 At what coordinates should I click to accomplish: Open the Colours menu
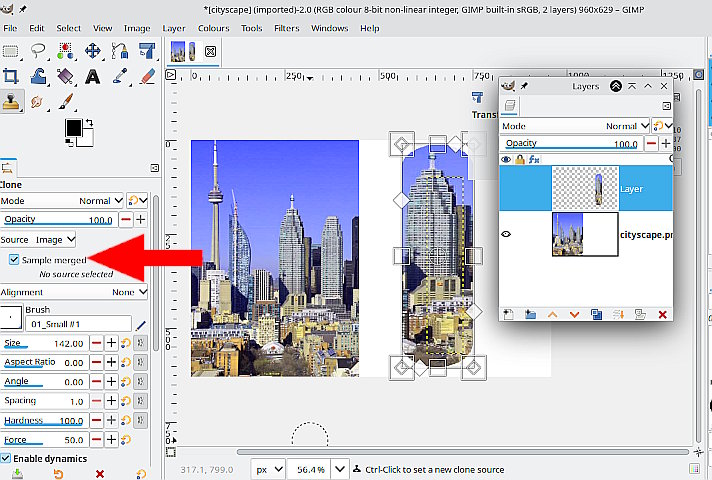[213, 28]
